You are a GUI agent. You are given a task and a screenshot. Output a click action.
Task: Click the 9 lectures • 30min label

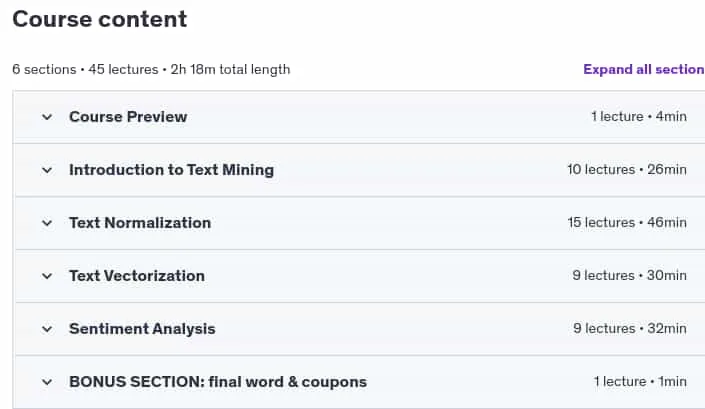pyautogui.click(x=629, y=276)
